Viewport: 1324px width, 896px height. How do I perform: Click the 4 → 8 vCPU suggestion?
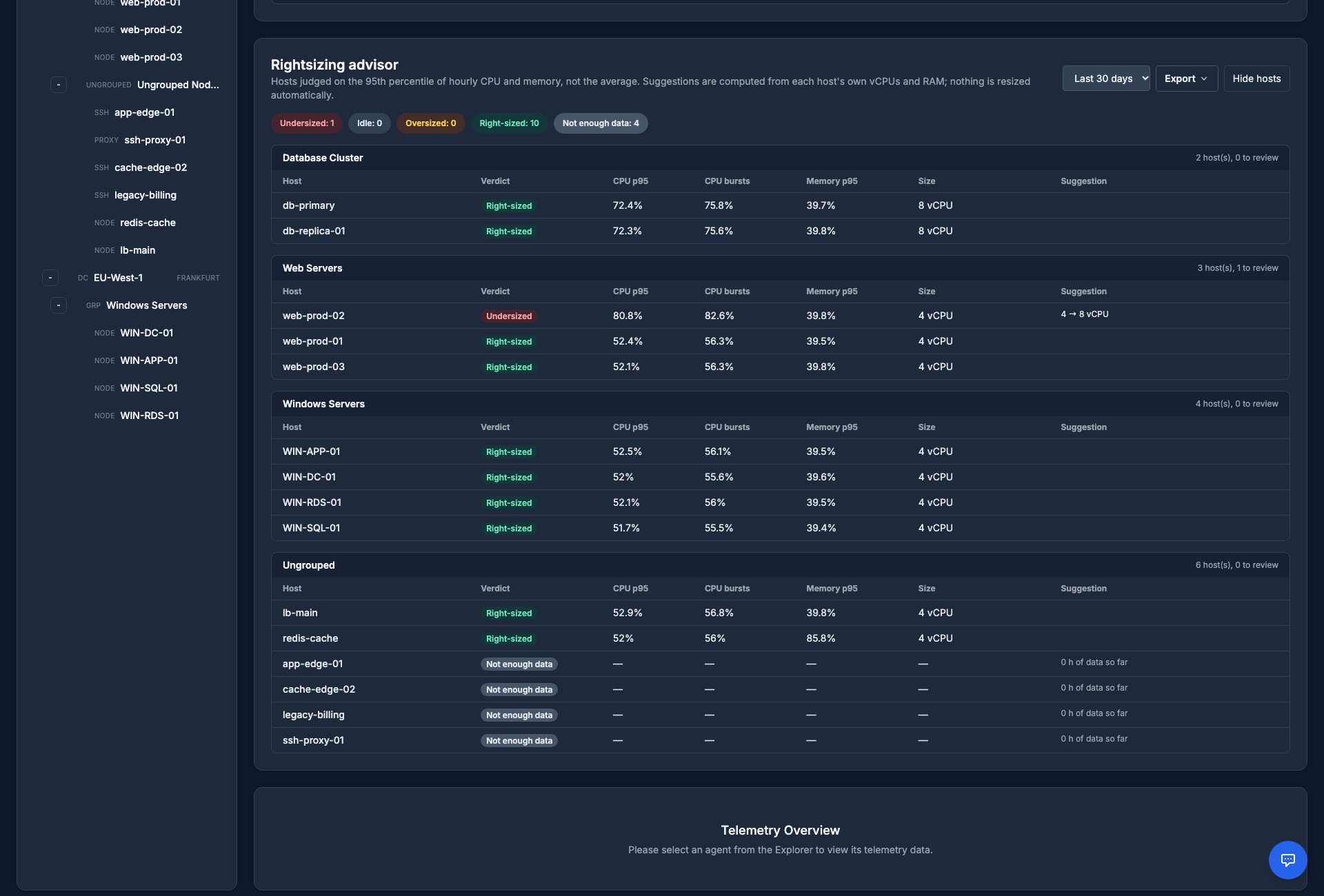(1085, 314)
